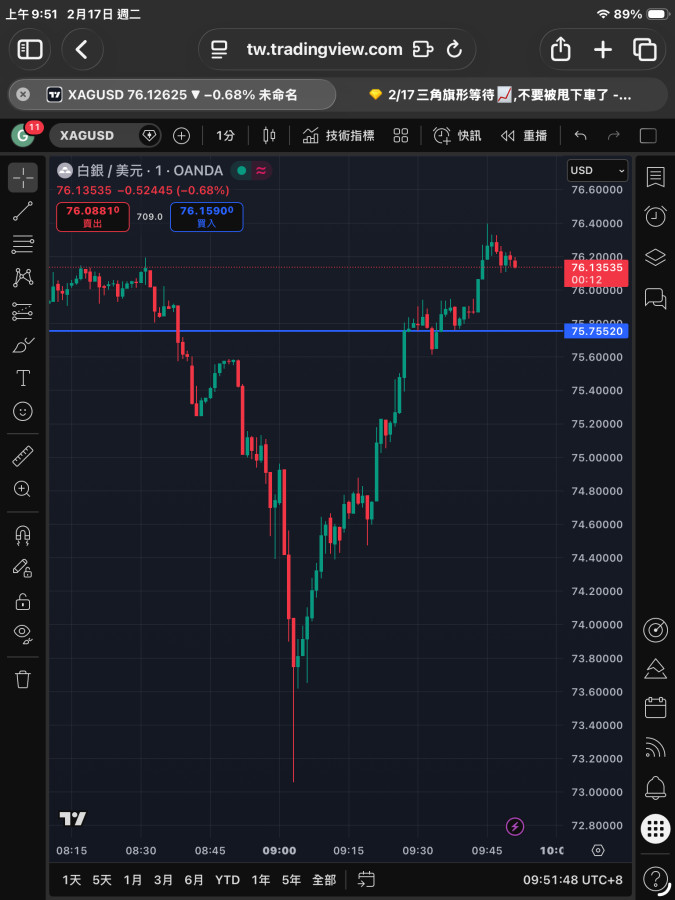Hide all drawings with eye icon
Image resolution: width=675 pixels, height=900 pixels.
pos(23,634)
